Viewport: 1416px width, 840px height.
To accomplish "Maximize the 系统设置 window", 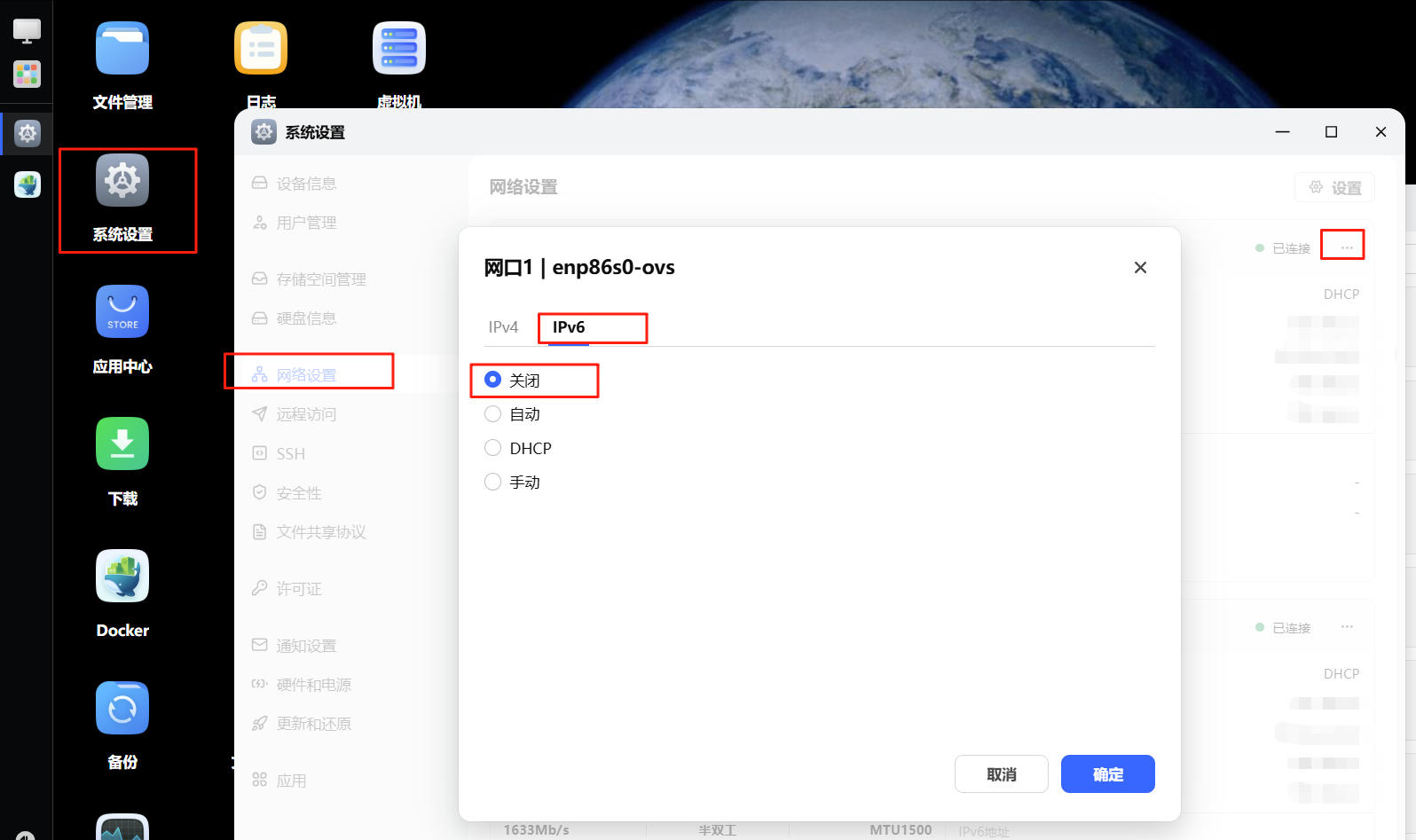I will [1331, 132].
